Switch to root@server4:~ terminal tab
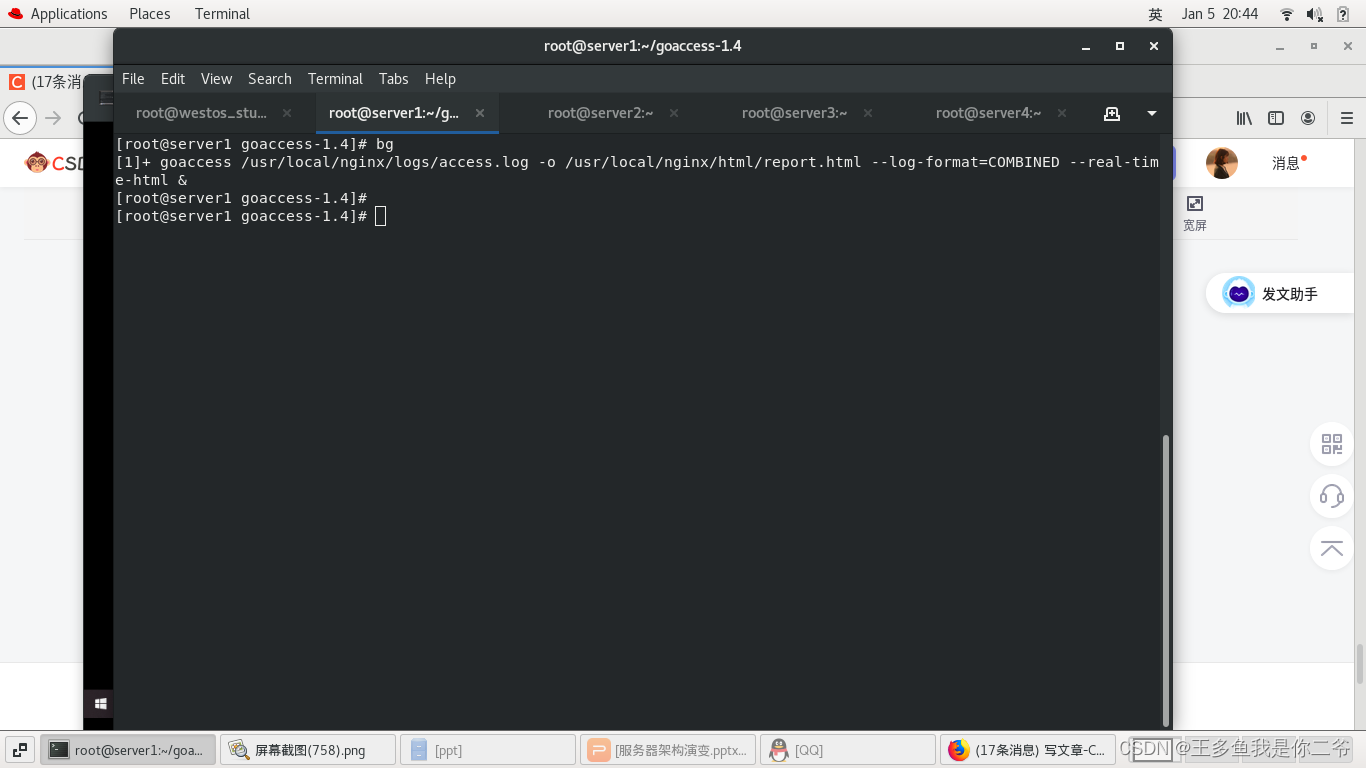The height and width of the screenshot is (768, 1366). [x=988, y=113]
